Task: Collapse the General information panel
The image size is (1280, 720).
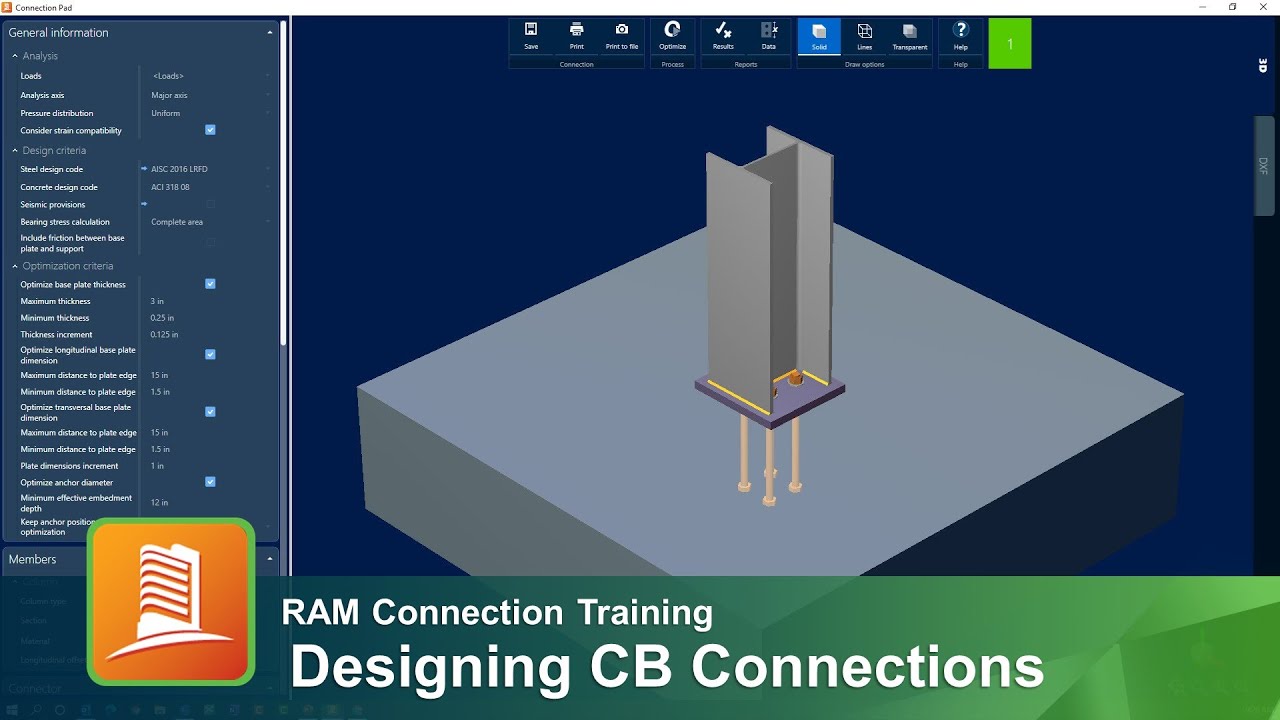Action: pyautogui.click(x=269, y=33)
